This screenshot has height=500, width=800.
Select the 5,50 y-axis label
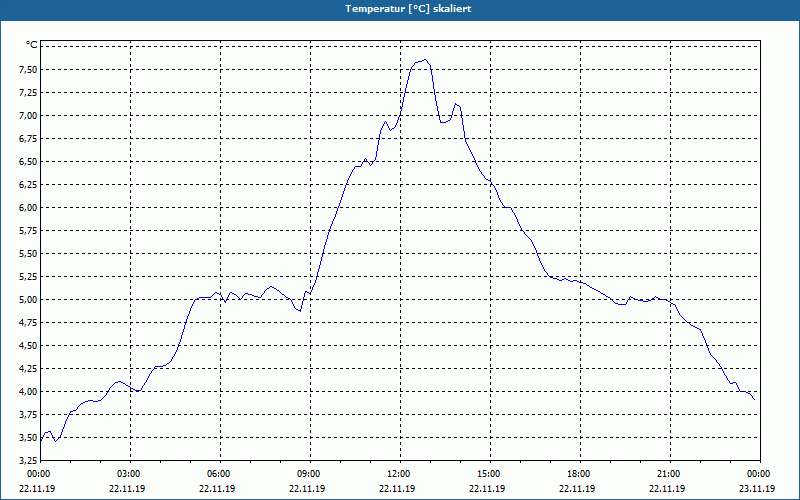pyautogui.click(x=28, y=254)
